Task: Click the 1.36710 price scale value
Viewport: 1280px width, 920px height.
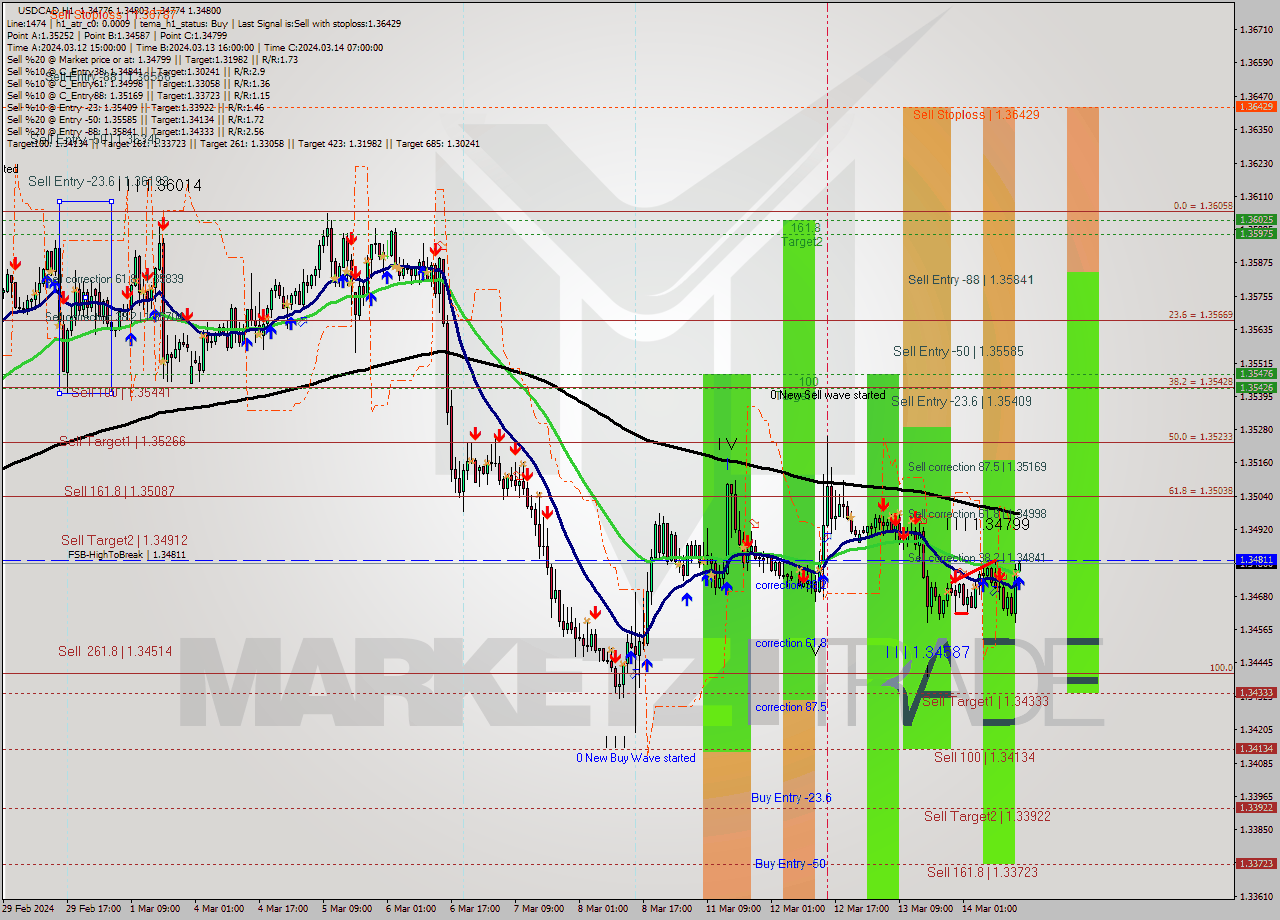Action: [1256, 29]
